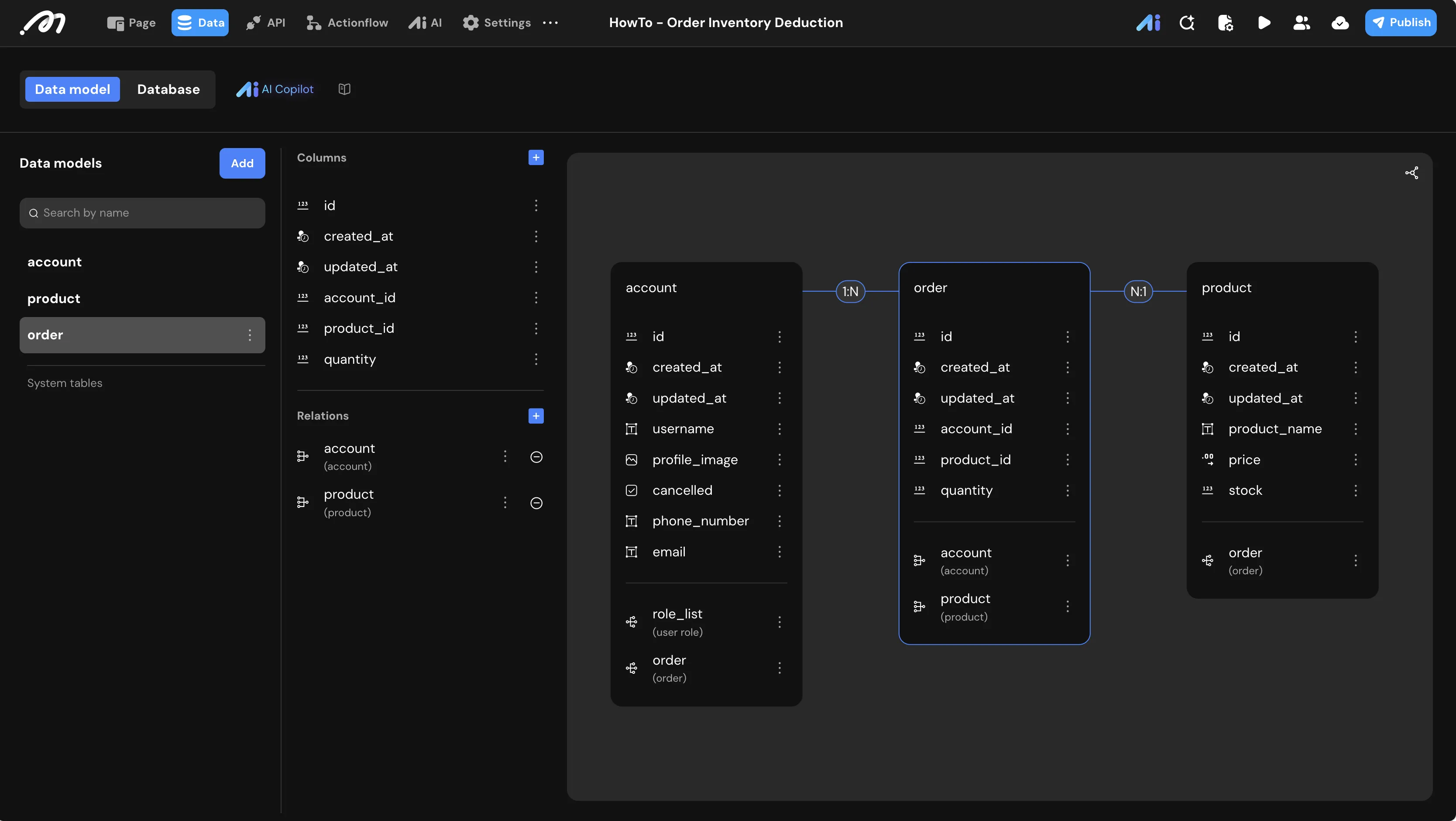Viewport: 1456px width, 821px height.
Task: Click the app logo in the top-left corner
Action: [43, 23]
